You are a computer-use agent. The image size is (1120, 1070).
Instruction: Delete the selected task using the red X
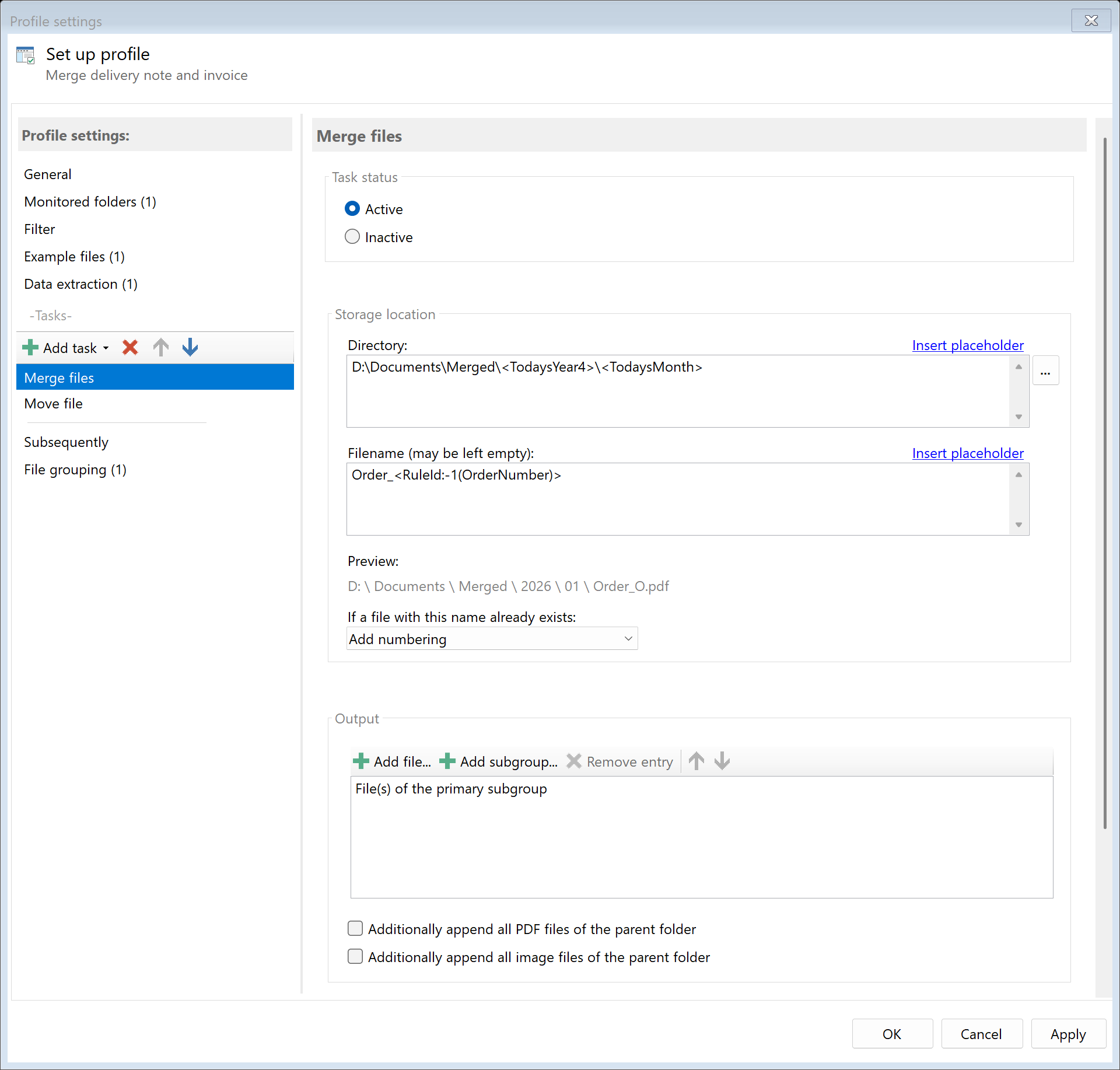pyautogui.click(x=130, y=347)
